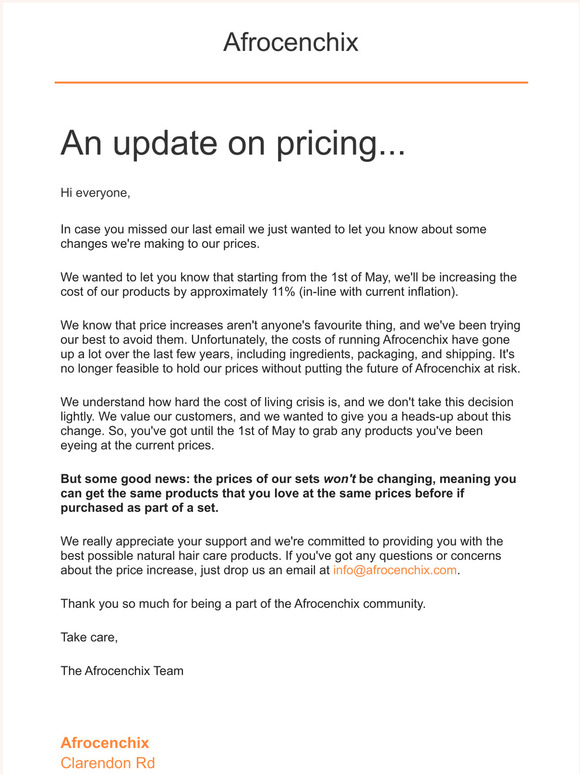Click the italic word 'won't'
This screenshot has height=774, width=580.
coord(340,479)
